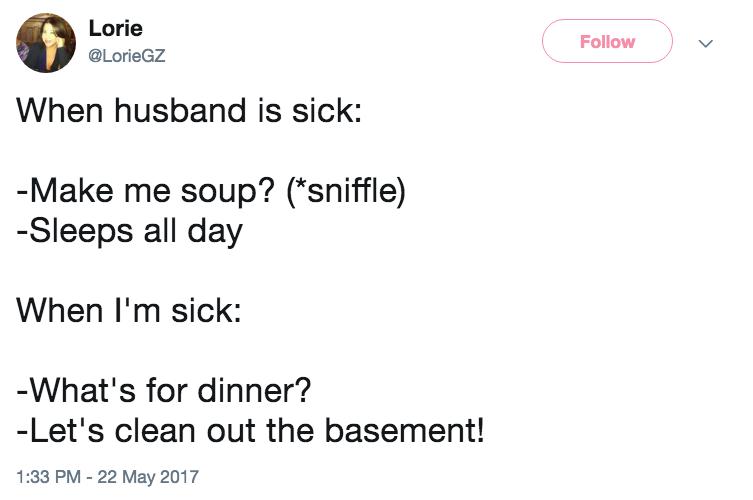This screenshot has height=500, width=753.
Task: Click the display name Lorie
Action: (116, 28)
